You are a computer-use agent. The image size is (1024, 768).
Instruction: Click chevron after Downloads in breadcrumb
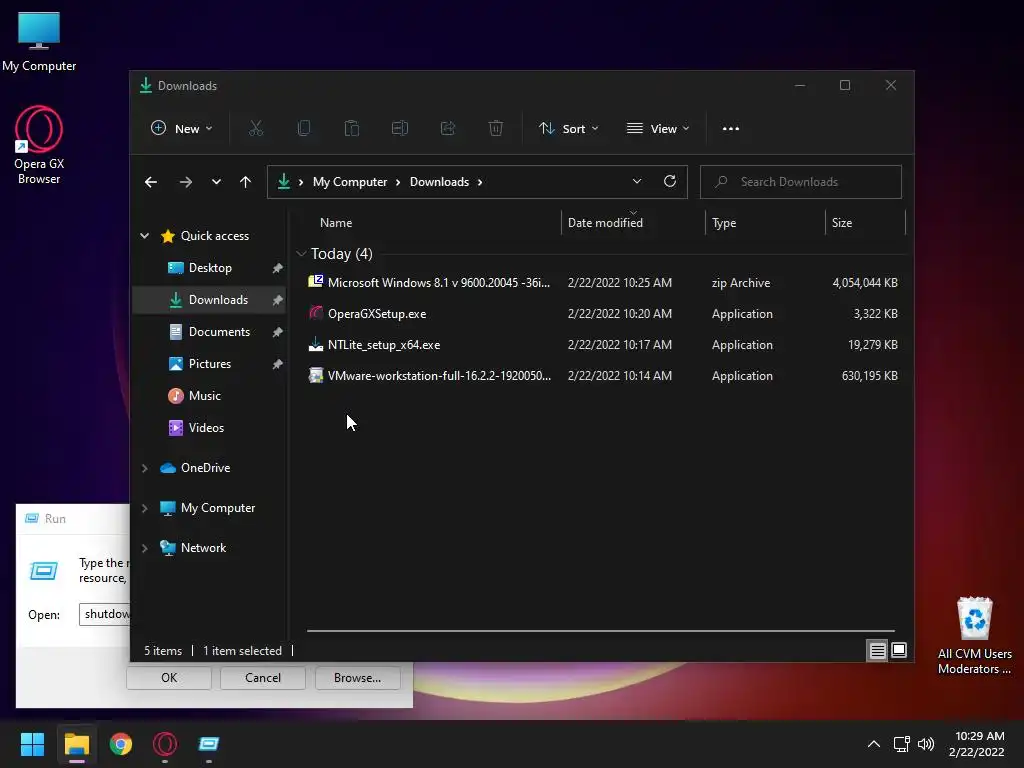pos(480,182)
